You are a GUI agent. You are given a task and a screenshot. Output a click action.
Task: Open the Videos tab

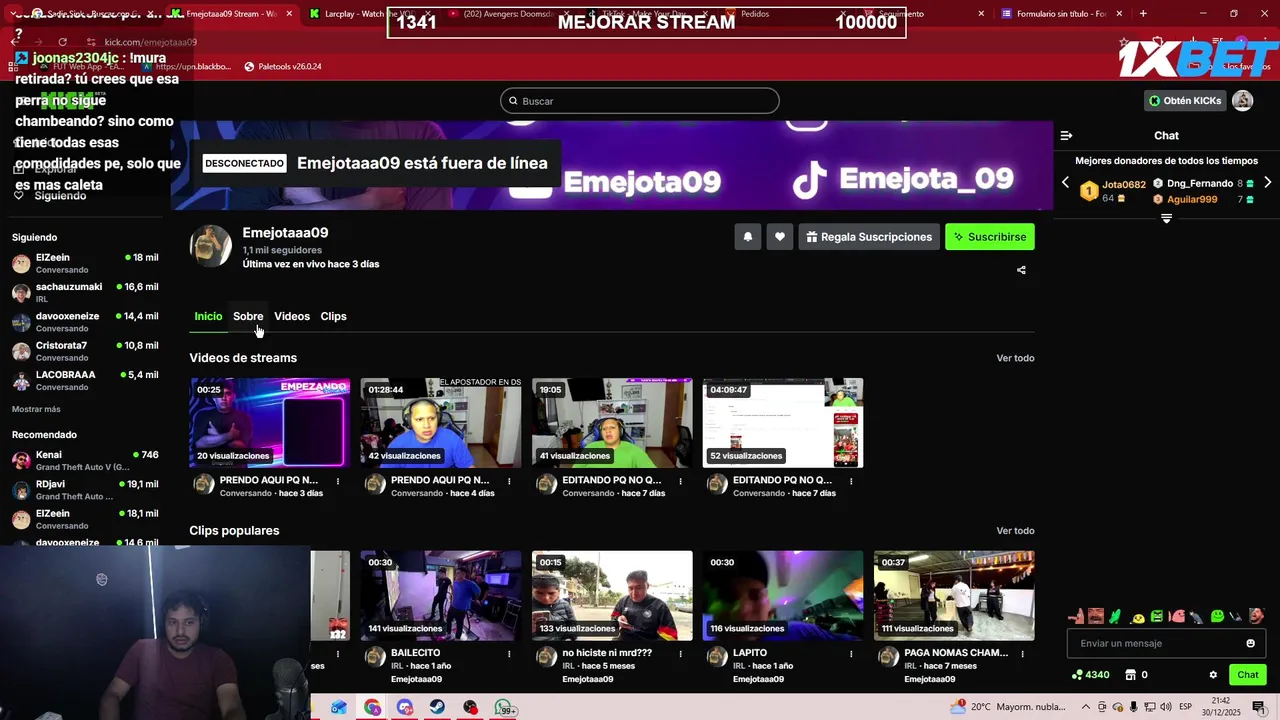[x=292, y=316]
